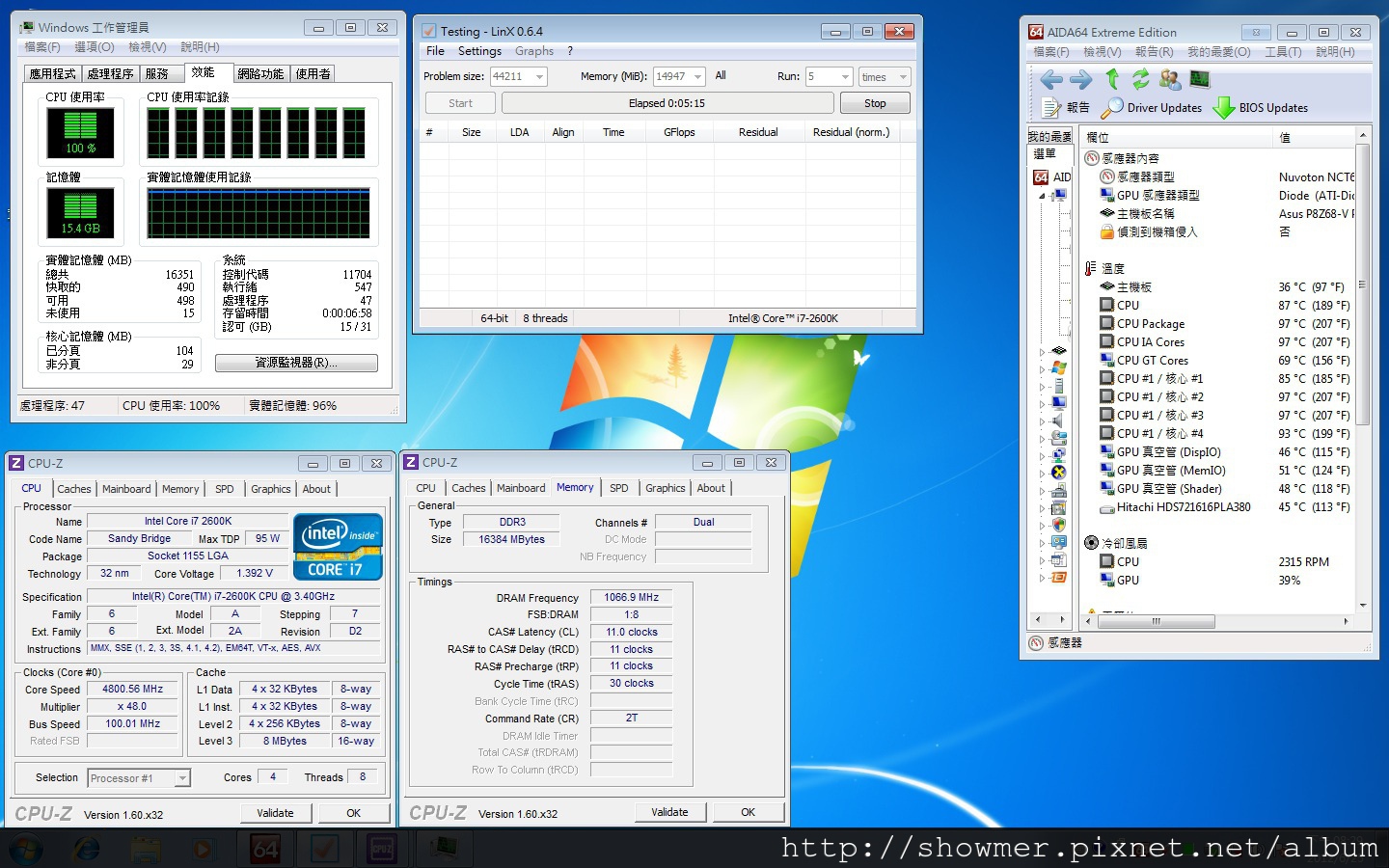Screen dimensions: 1389x868
Task: Click the 值 column header in AIDA64
Action: [1314, 138]
